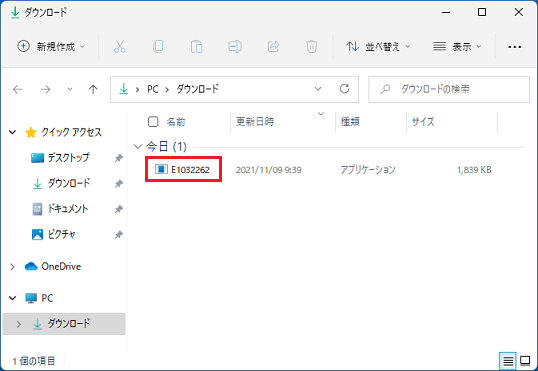Click the Delete trash can icon
This screenshot has width=538, height=371.
click(312, 46)
